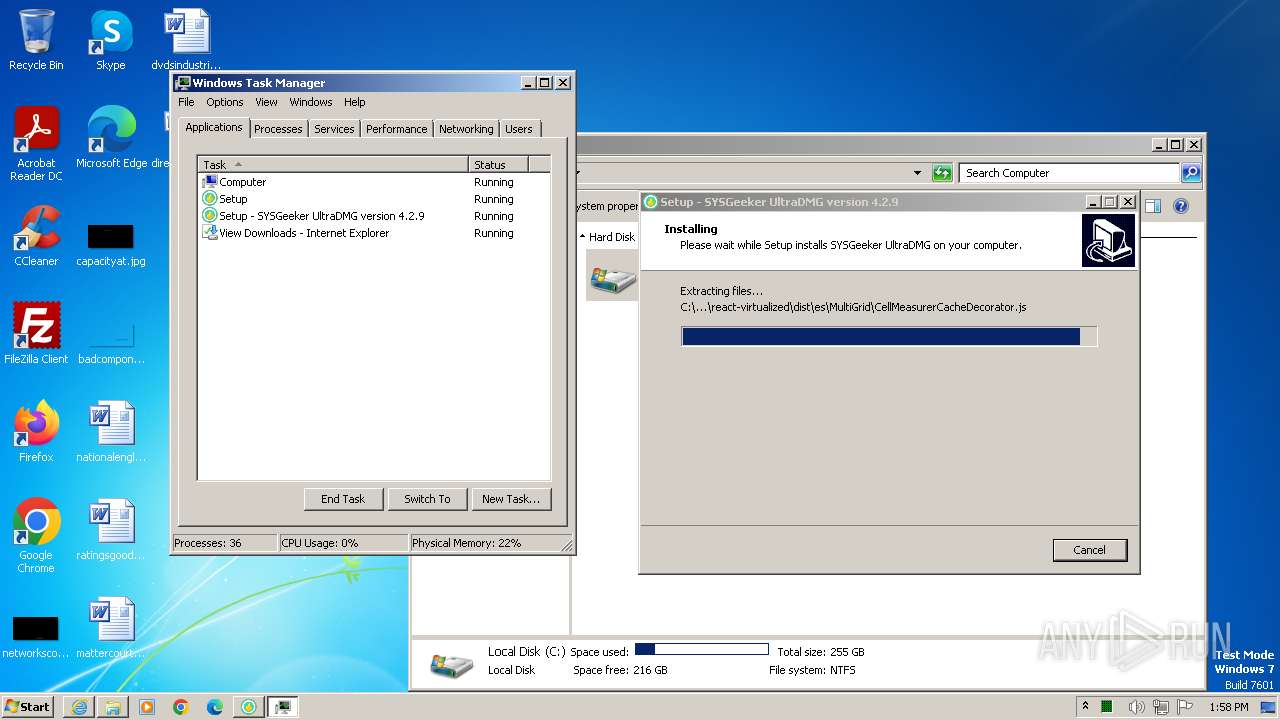Open the Start menu
The height and width of the screenshot is (720, 1280).
tap(28, 707)
